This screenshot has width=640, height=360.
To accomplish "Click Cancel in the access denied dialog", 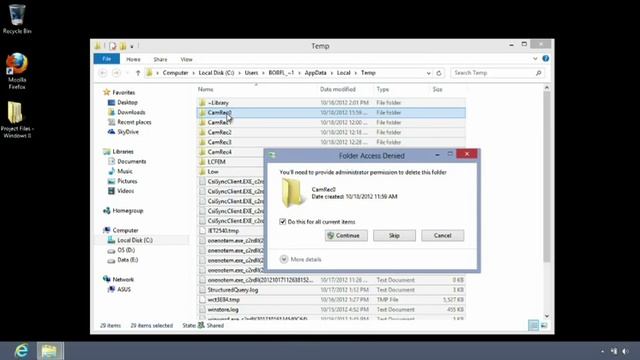I will click(x=442, y=236).
